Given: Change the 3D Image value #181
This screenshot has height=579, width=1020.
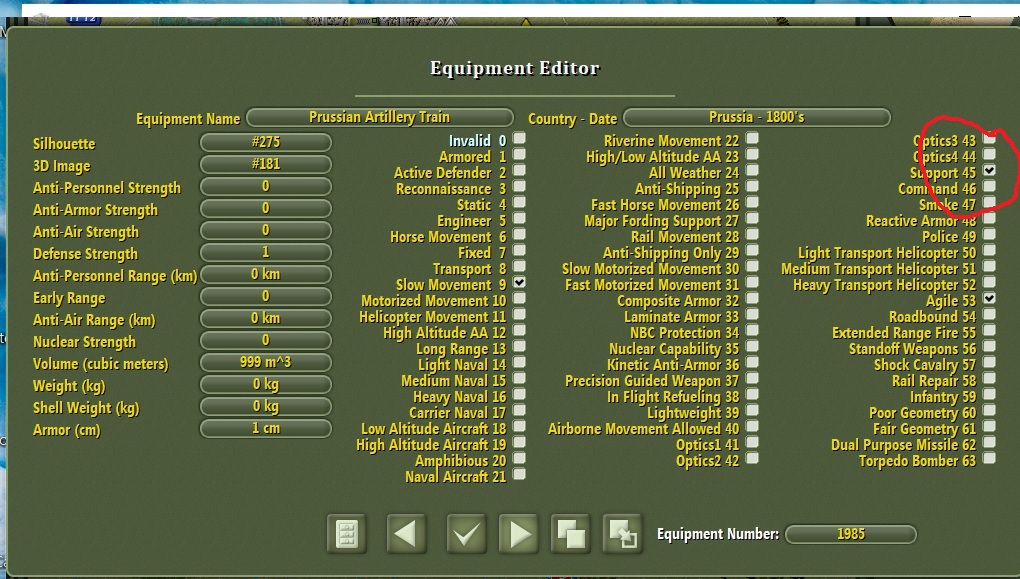Looking at the screenshot, I should [265, 165].
